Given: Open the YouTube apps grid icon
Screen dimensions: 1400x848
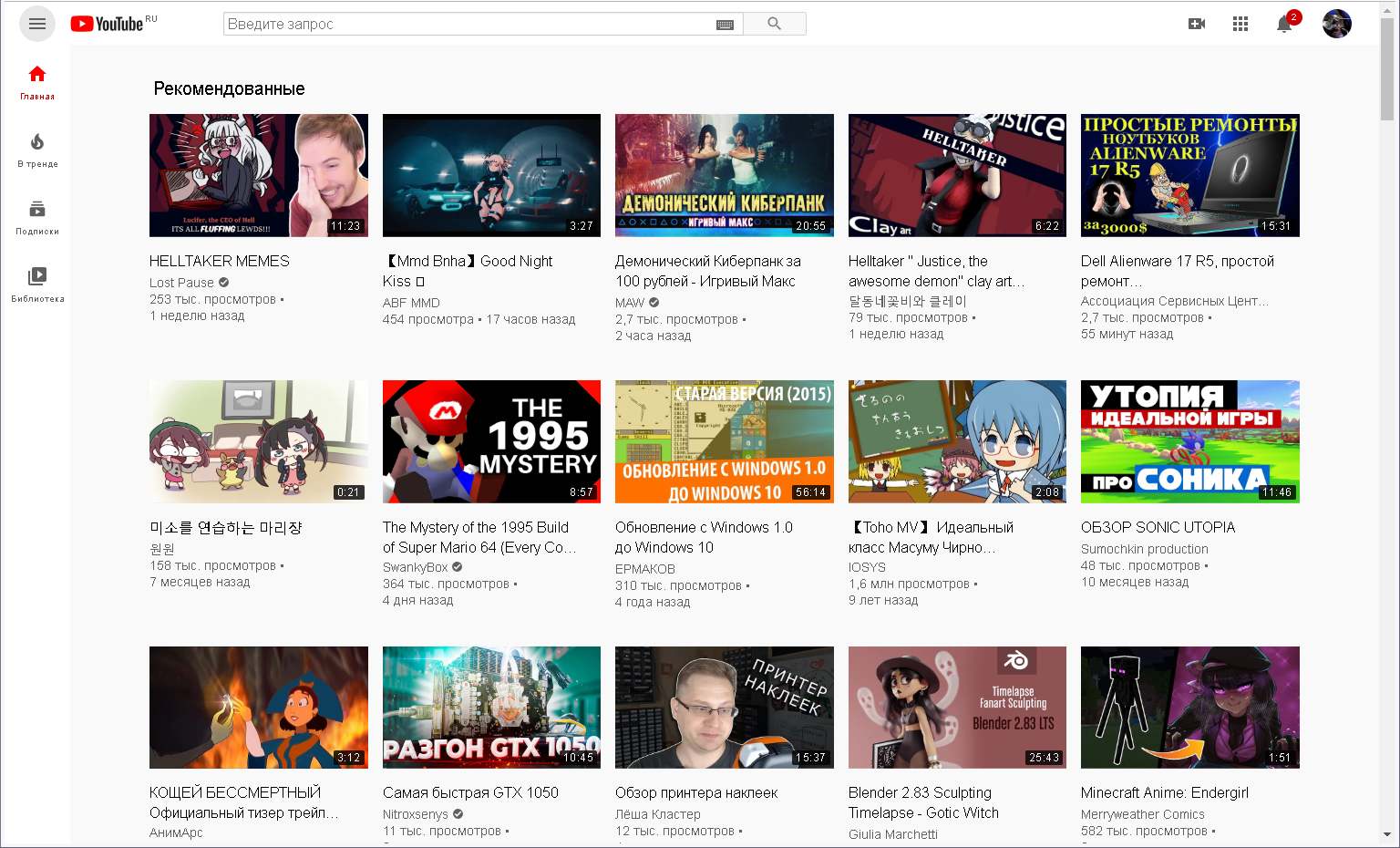Looking at the screenshot, I should click(1240, 24).
